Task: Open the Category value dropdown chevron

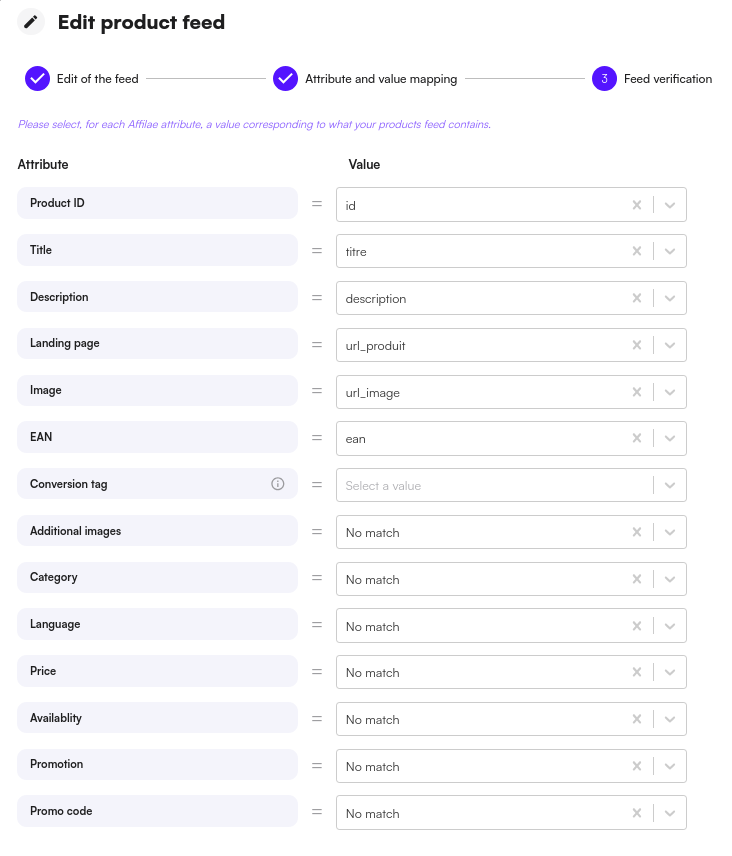Action: pyautogui.click(x=670, y=579)
